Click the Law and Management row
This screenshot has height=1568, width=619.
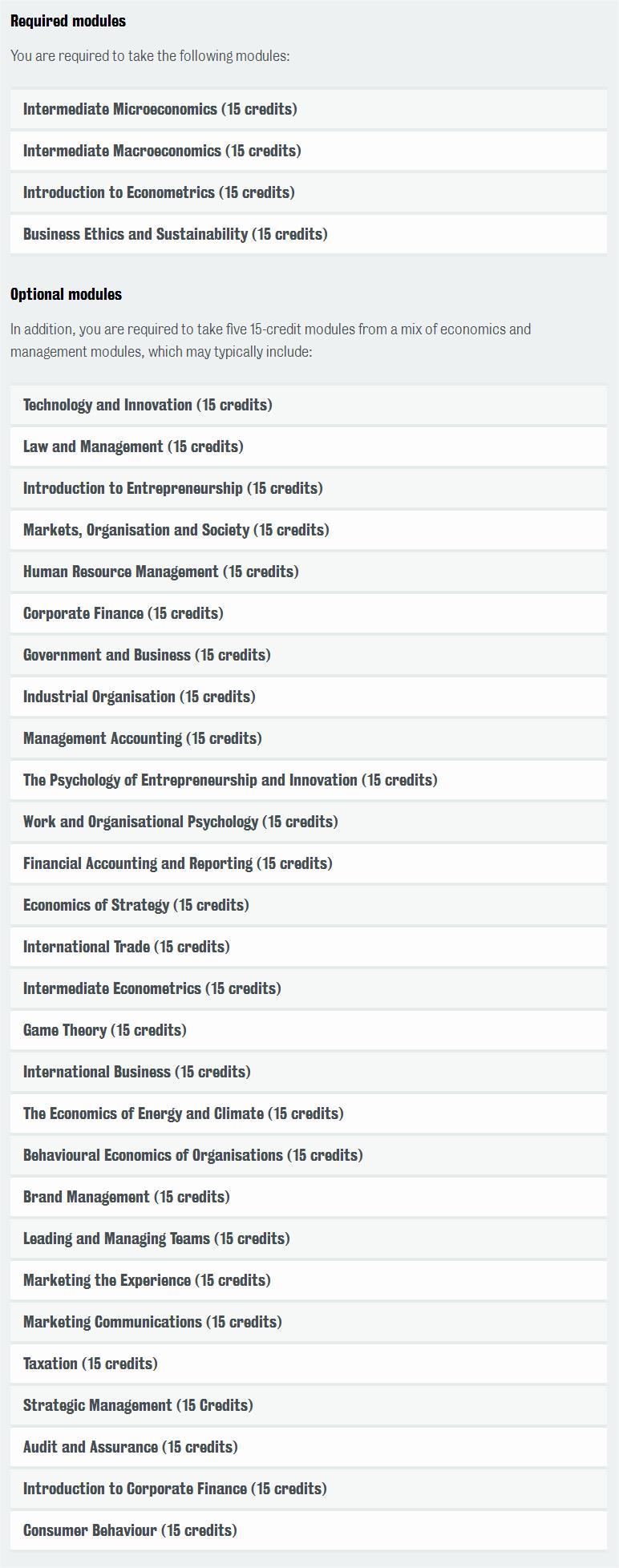[x=309, y=447]
